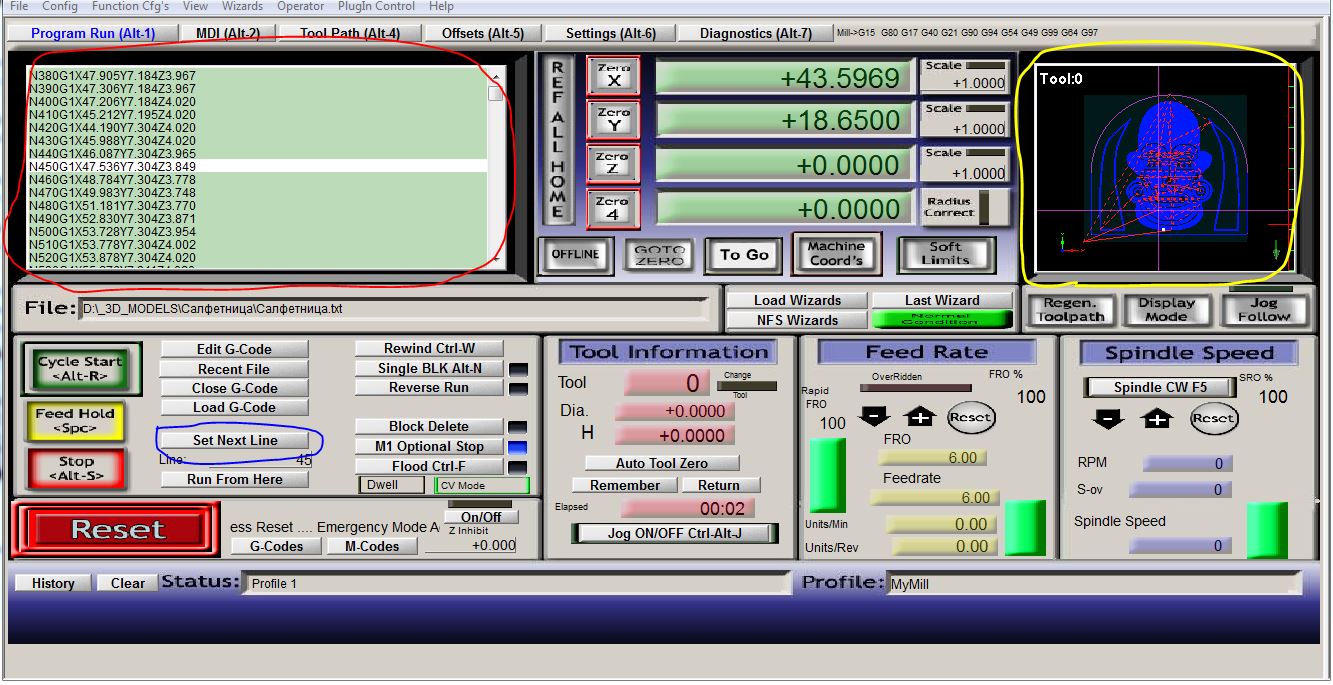Decrease feed rate override with minus arrow
The height and width of the screenshot is (685, 1333).
tap(874, 416)
